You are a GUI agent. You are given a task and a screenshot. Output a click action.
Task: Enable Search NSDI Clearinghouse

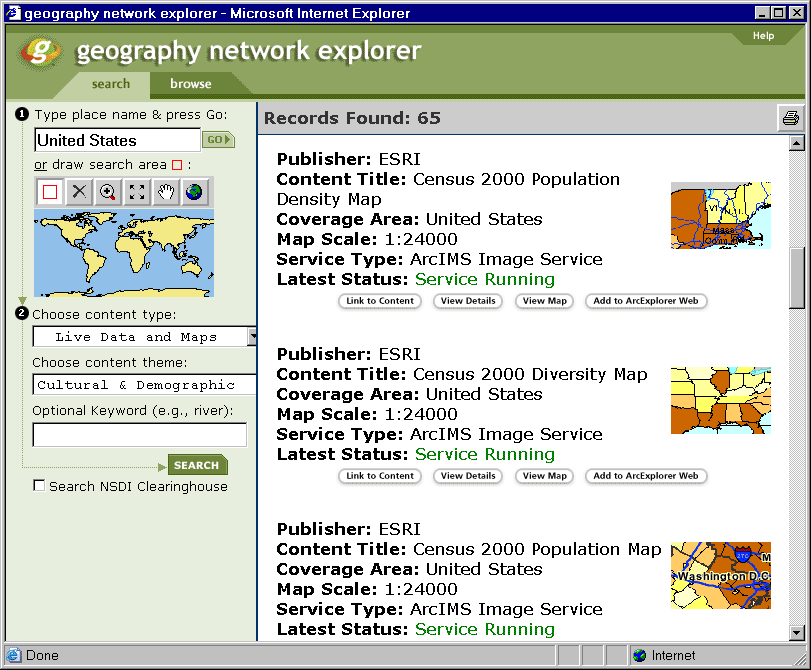39,483
